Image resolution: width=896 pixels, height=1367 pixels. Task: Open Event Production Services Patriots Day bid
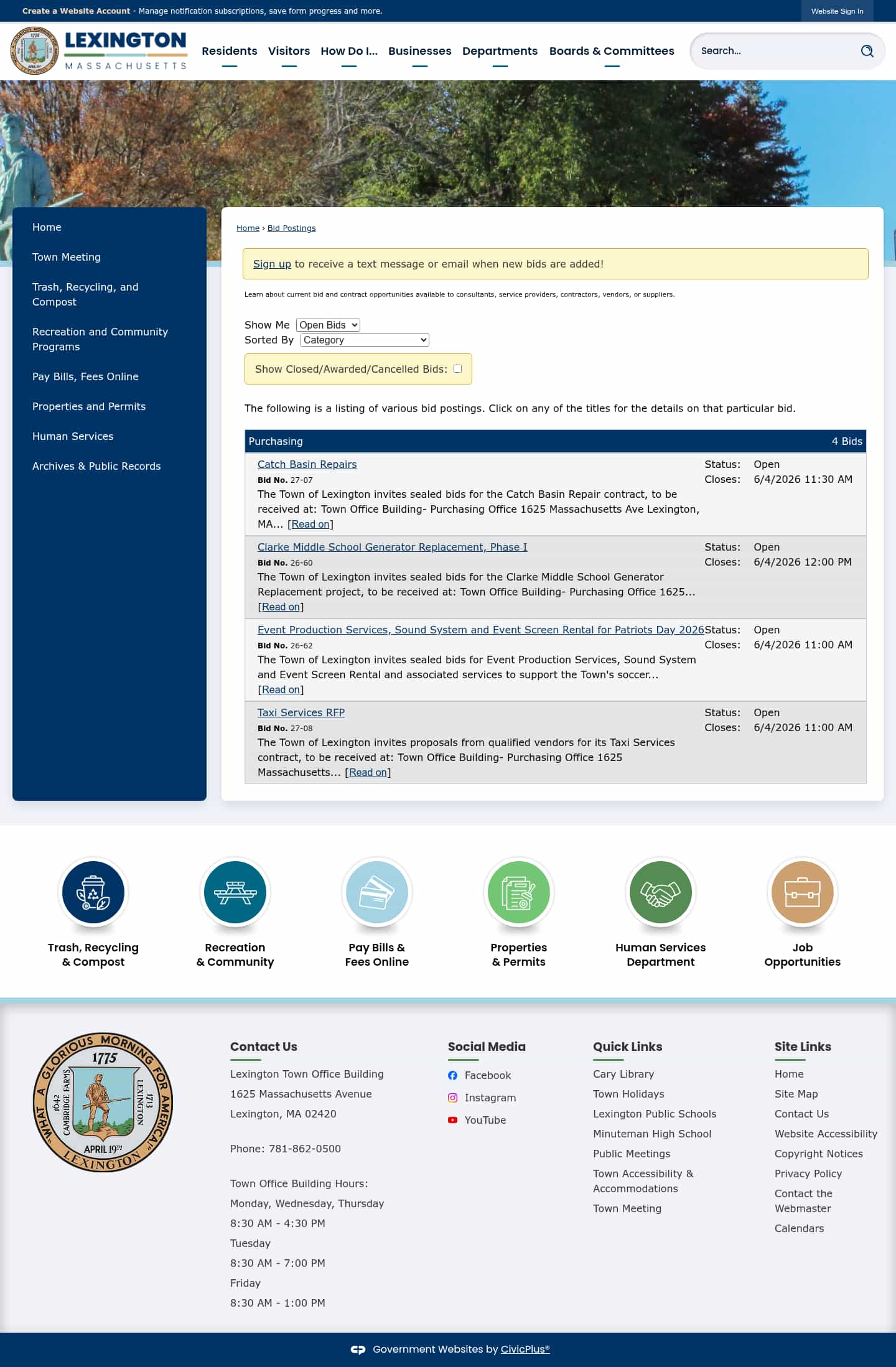coord(480,630)
